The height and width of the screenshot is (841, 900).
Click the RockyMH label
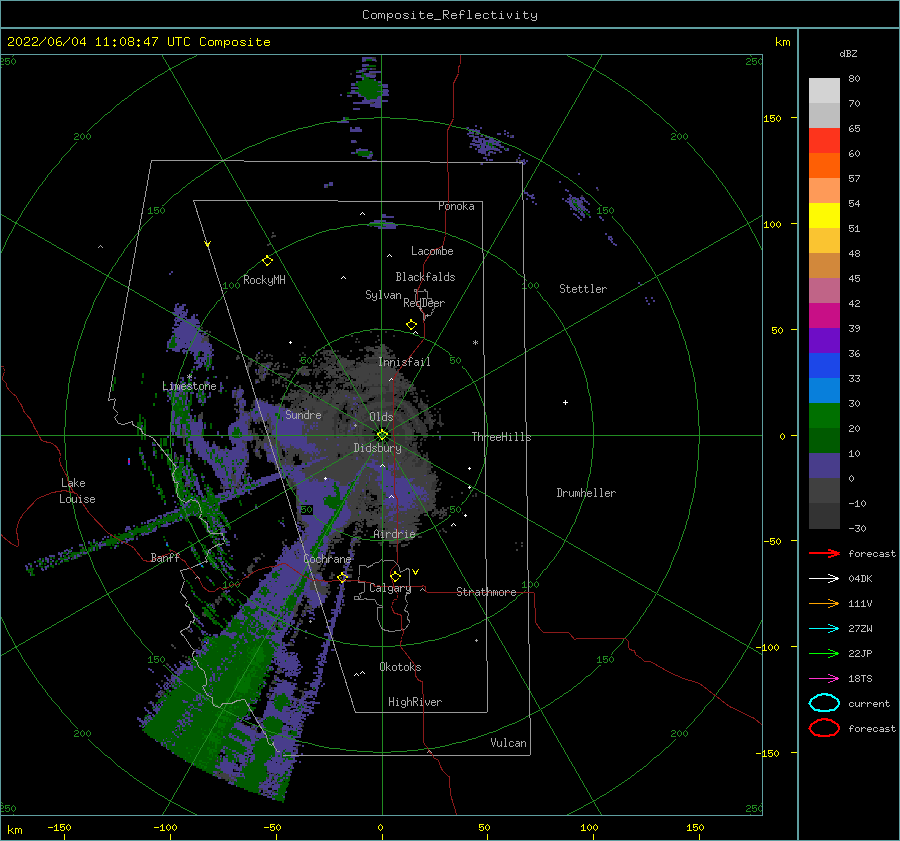(264, 280)
